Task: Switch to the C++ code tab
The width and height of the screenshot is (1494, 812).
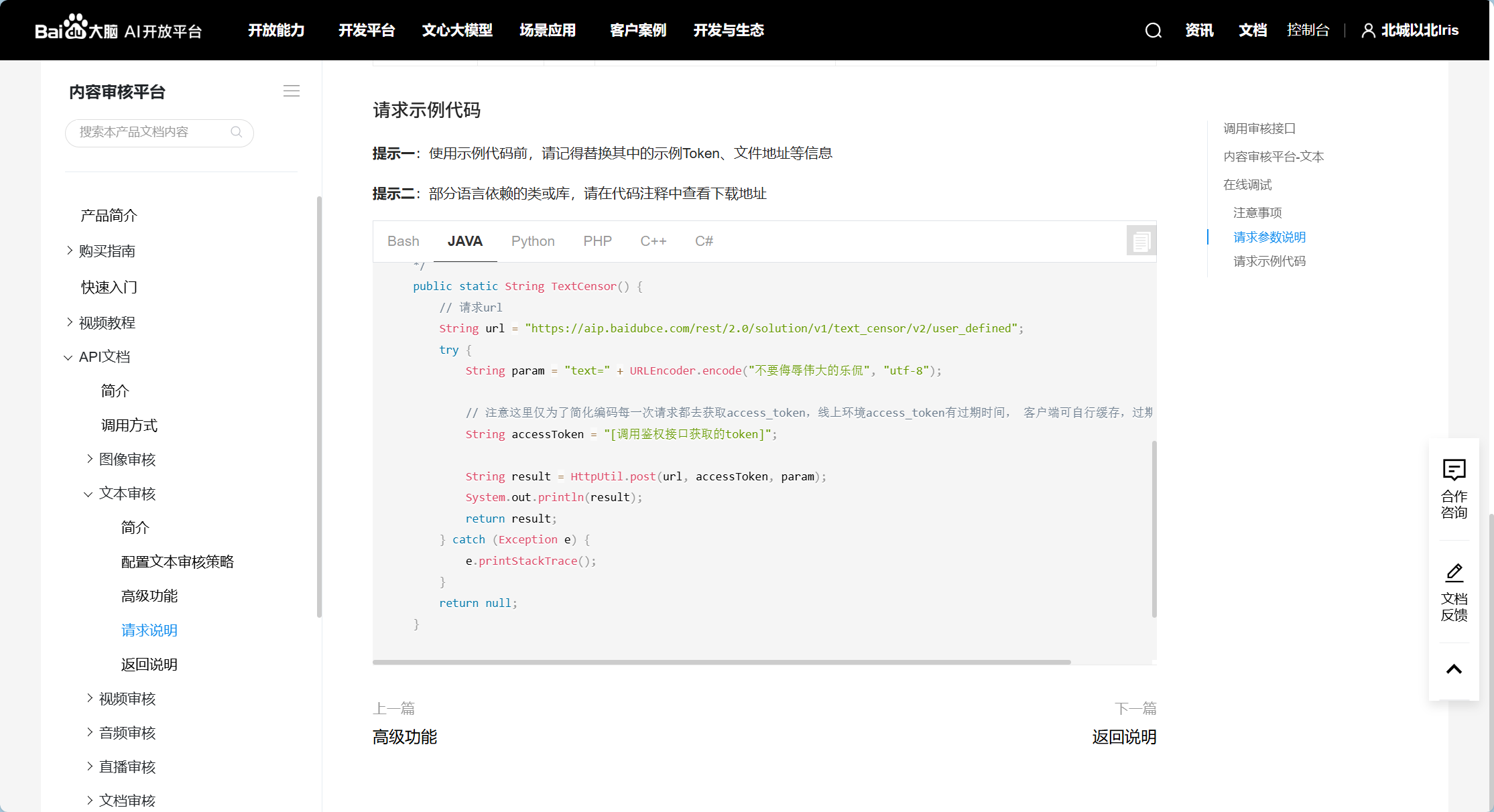Action: tap(653, 241)
